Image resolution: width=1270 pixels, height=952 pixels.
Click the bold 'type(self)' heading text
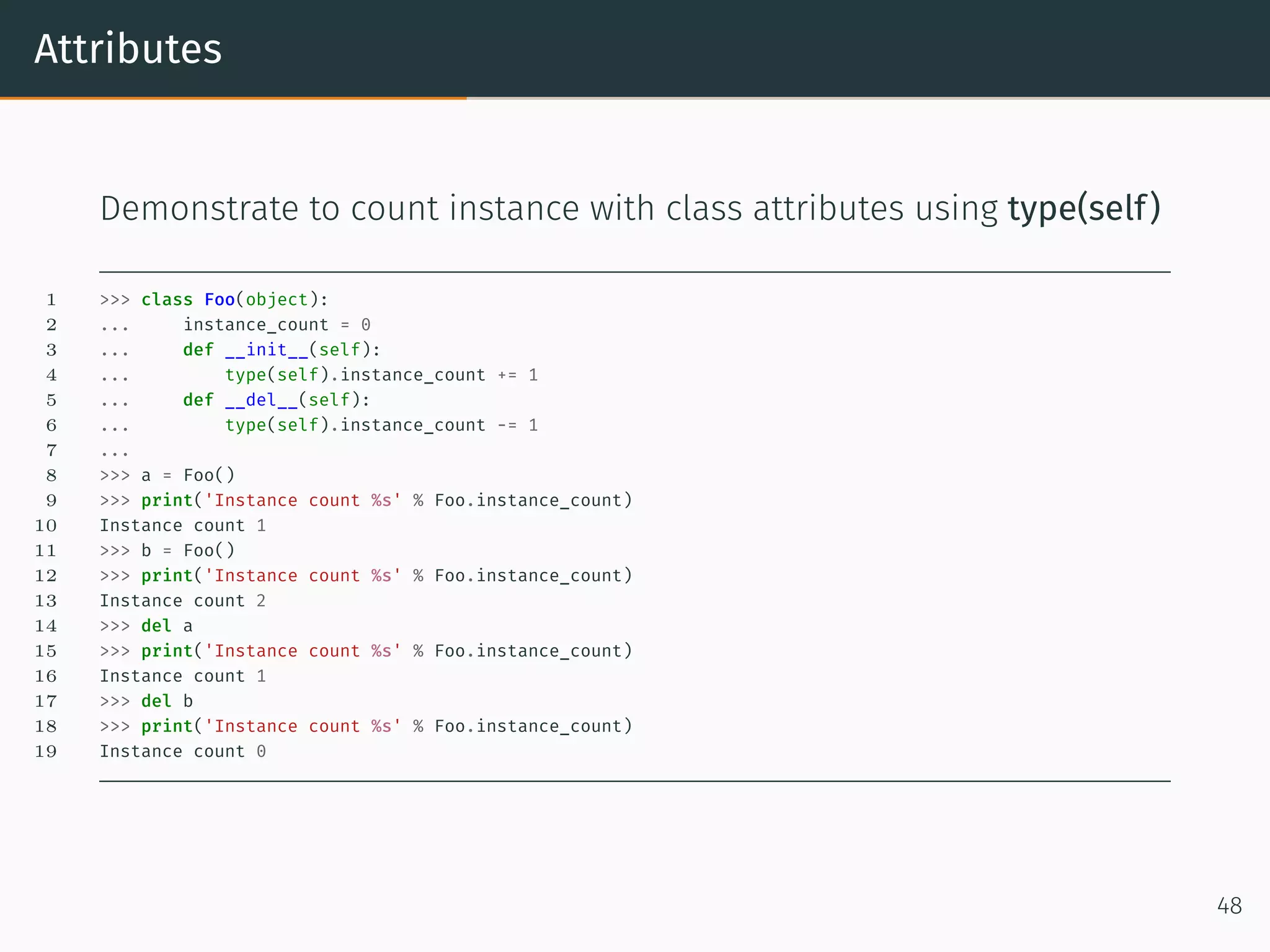[1084, 209]
